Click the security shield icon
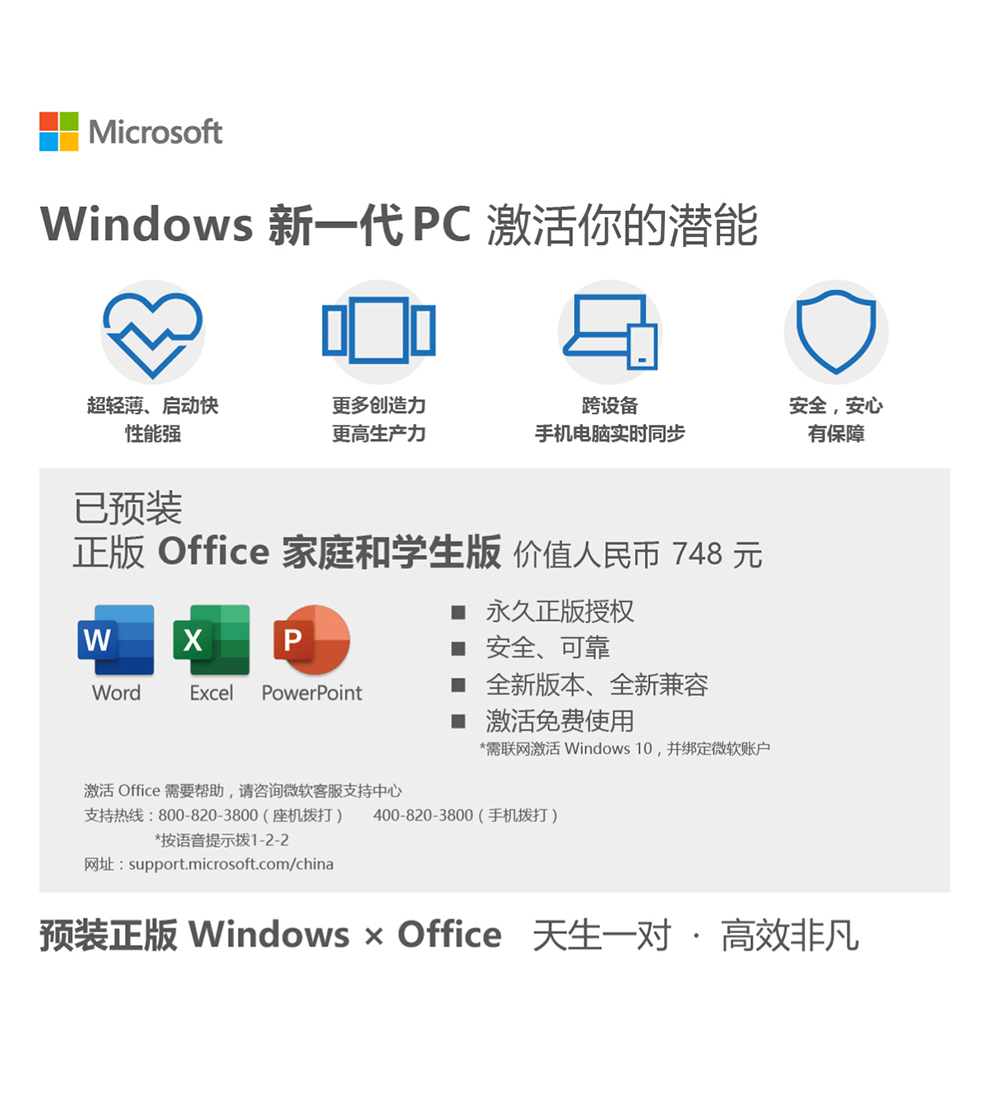This screenshot has height=1103, width=990. 836,332
